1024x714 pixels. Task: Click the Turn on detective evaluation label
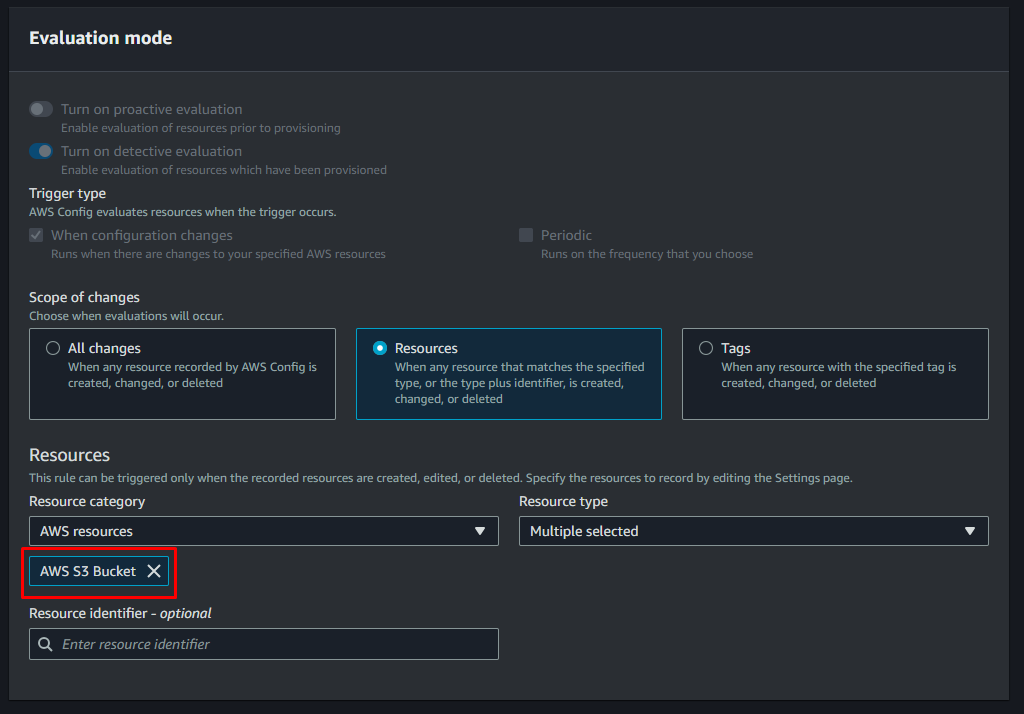[x=151, y=151]
